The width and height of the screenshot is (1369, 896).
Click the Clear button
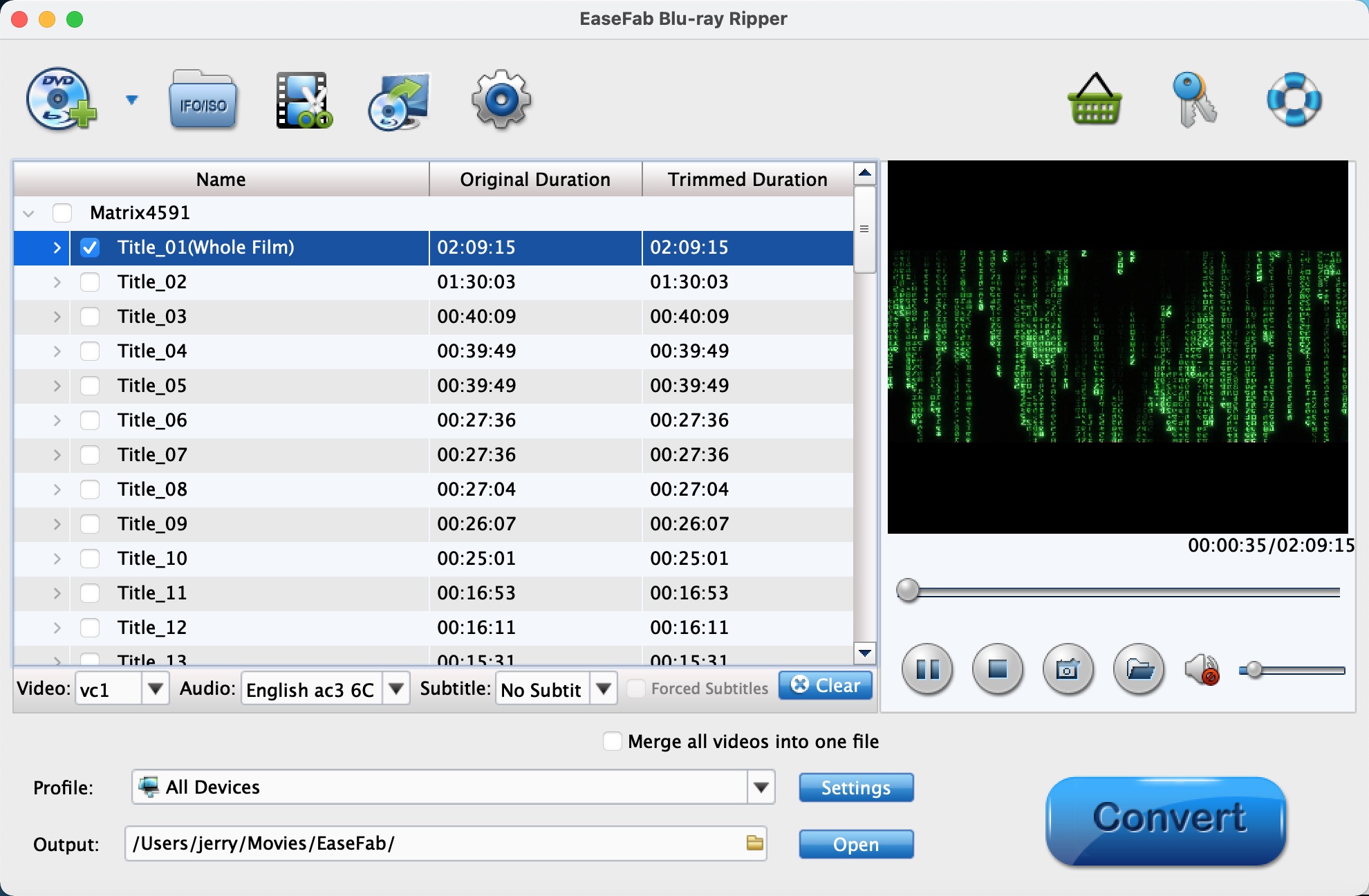point(826,685)
